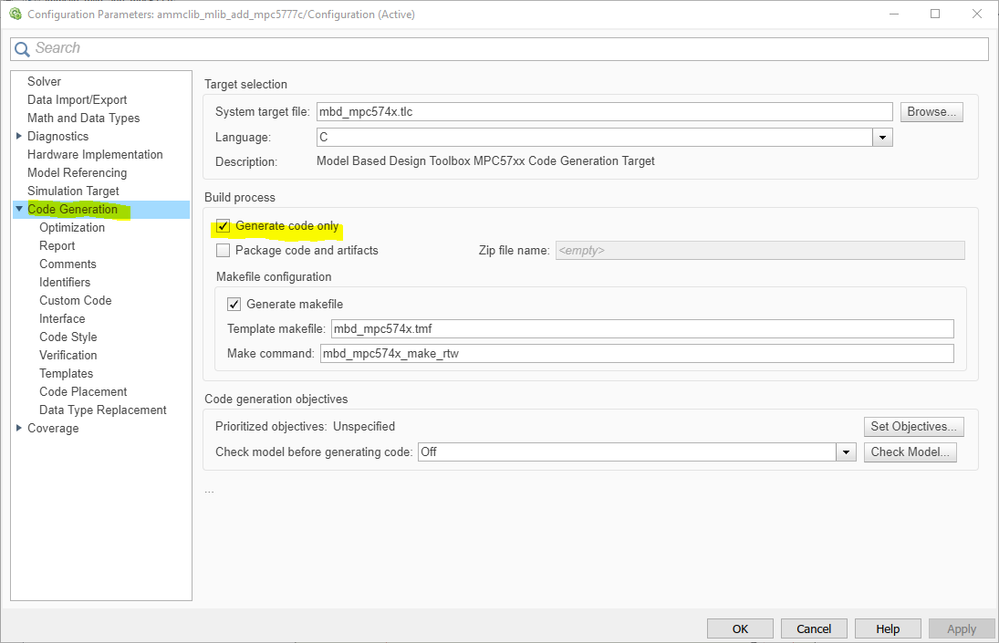Click the Browse button for target file
This screenshot has height=643, width=999.
click(931, 112)
